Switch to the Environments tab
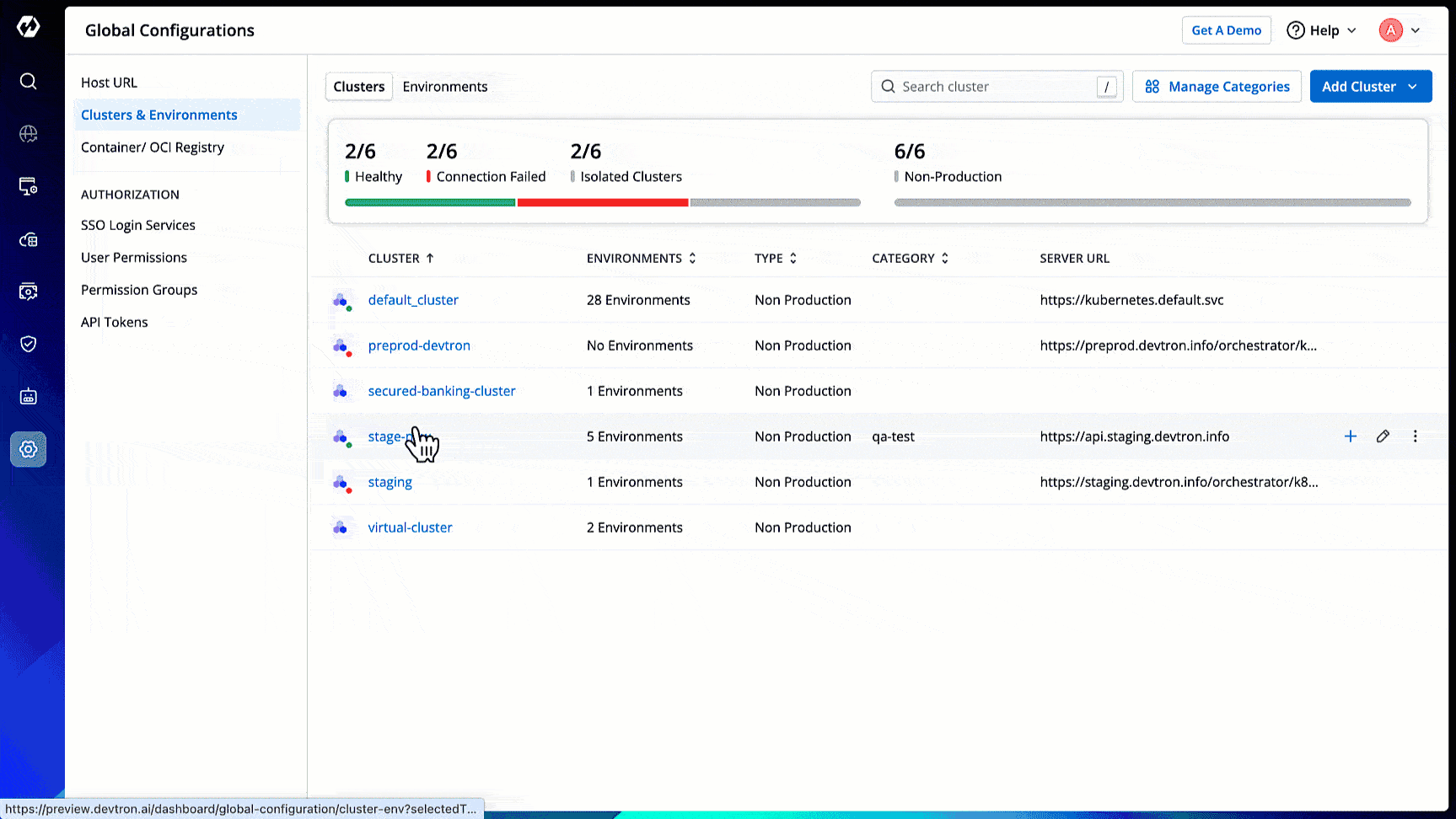The width and height of the screenshot is (1456, 819). point(444,87)
